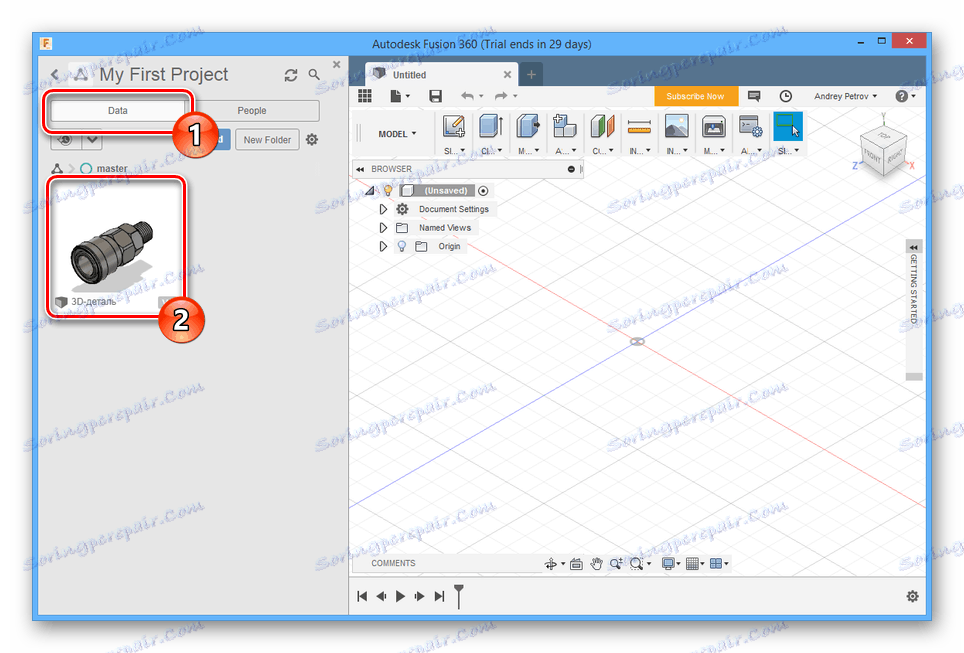Select the Create extrude tool
964x653 pixels.
click(x=491, y=127)
